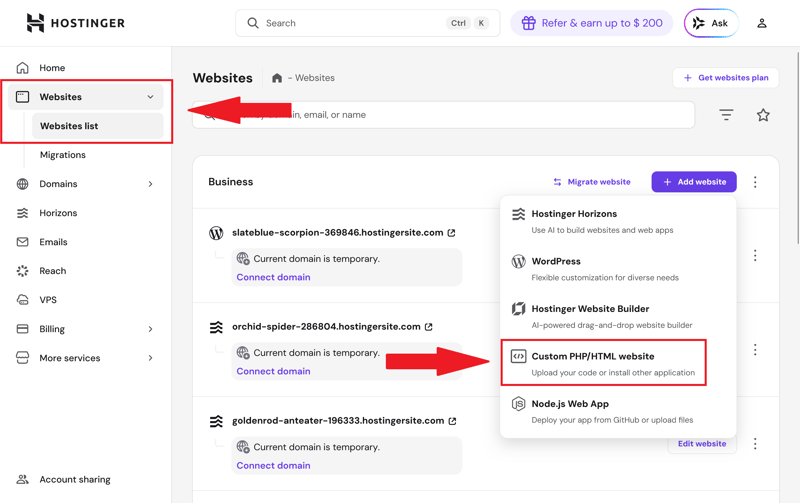Click home breadcrumb icon
Screen dimensions: 800x503
coord(277,78)
